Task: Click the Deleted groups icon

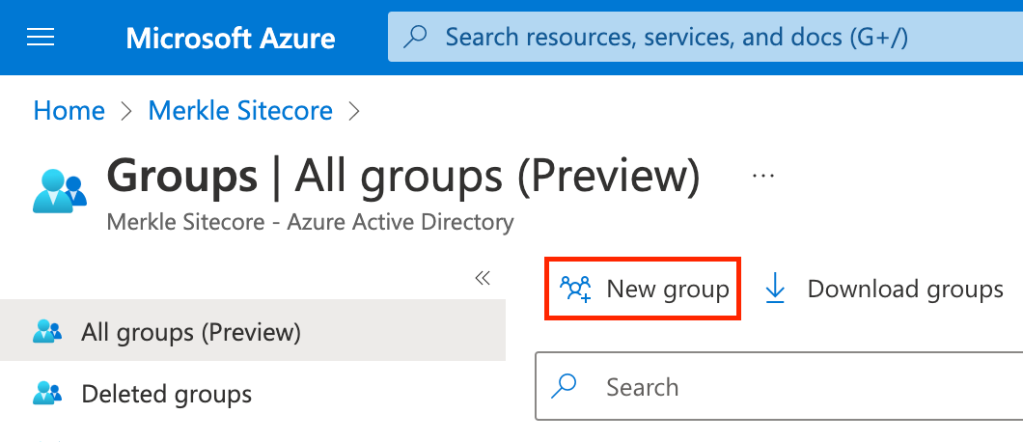Action: [47, 393]
